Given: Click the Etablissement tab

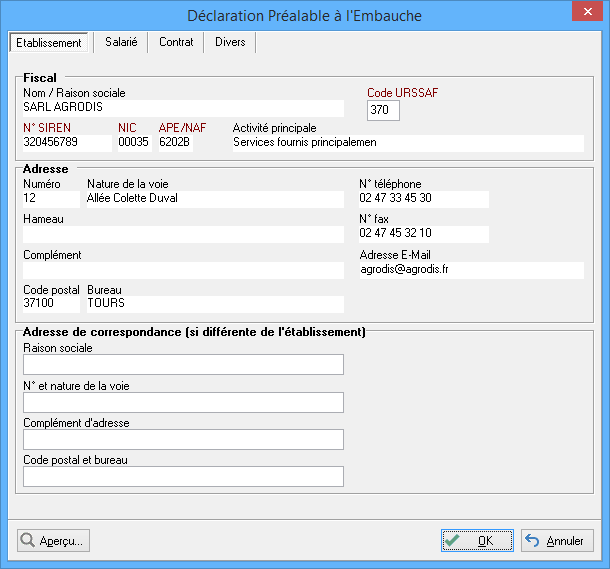Looking at the screenshot, I should click(49, 43).
